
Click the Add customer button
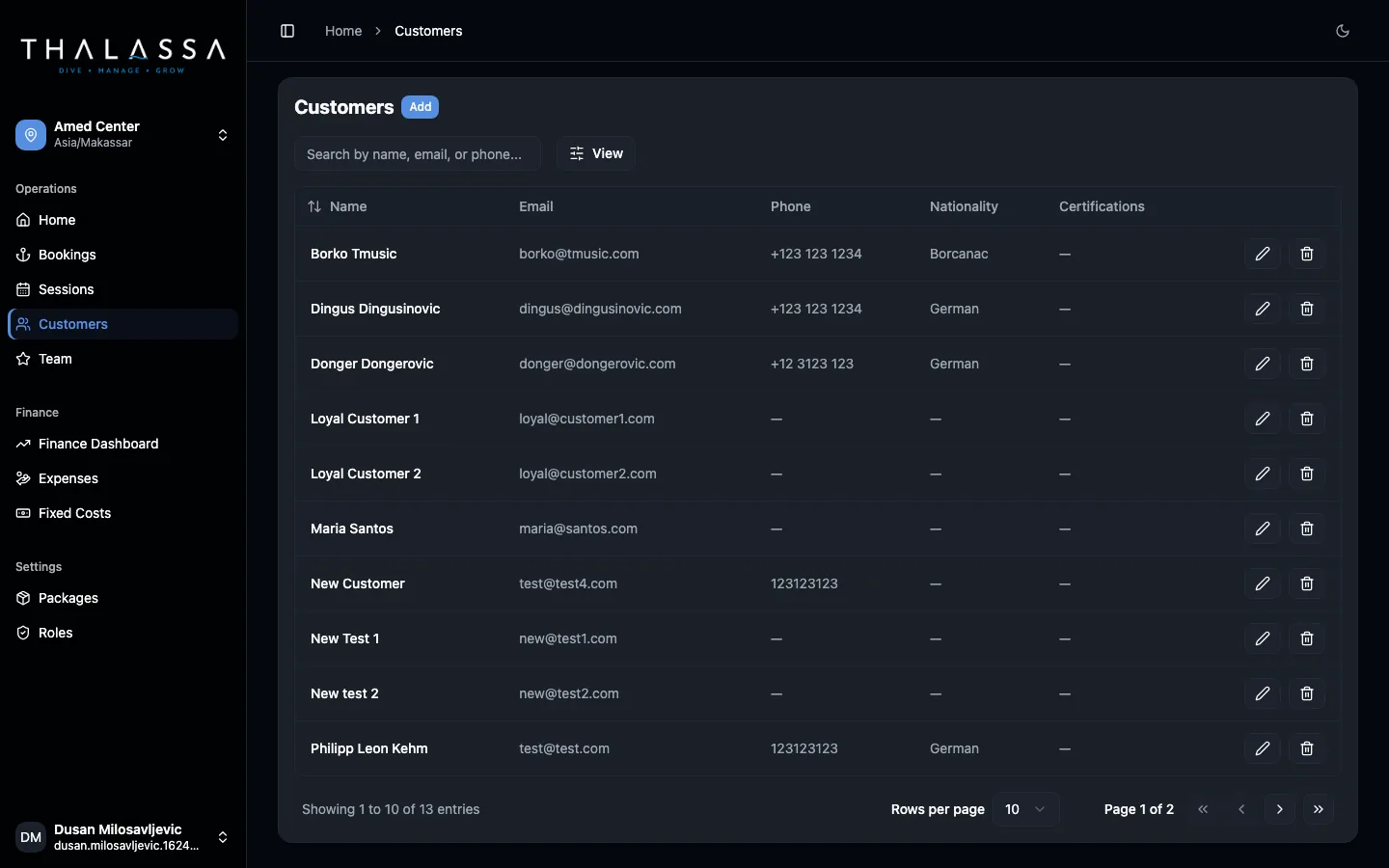(421, 107)
